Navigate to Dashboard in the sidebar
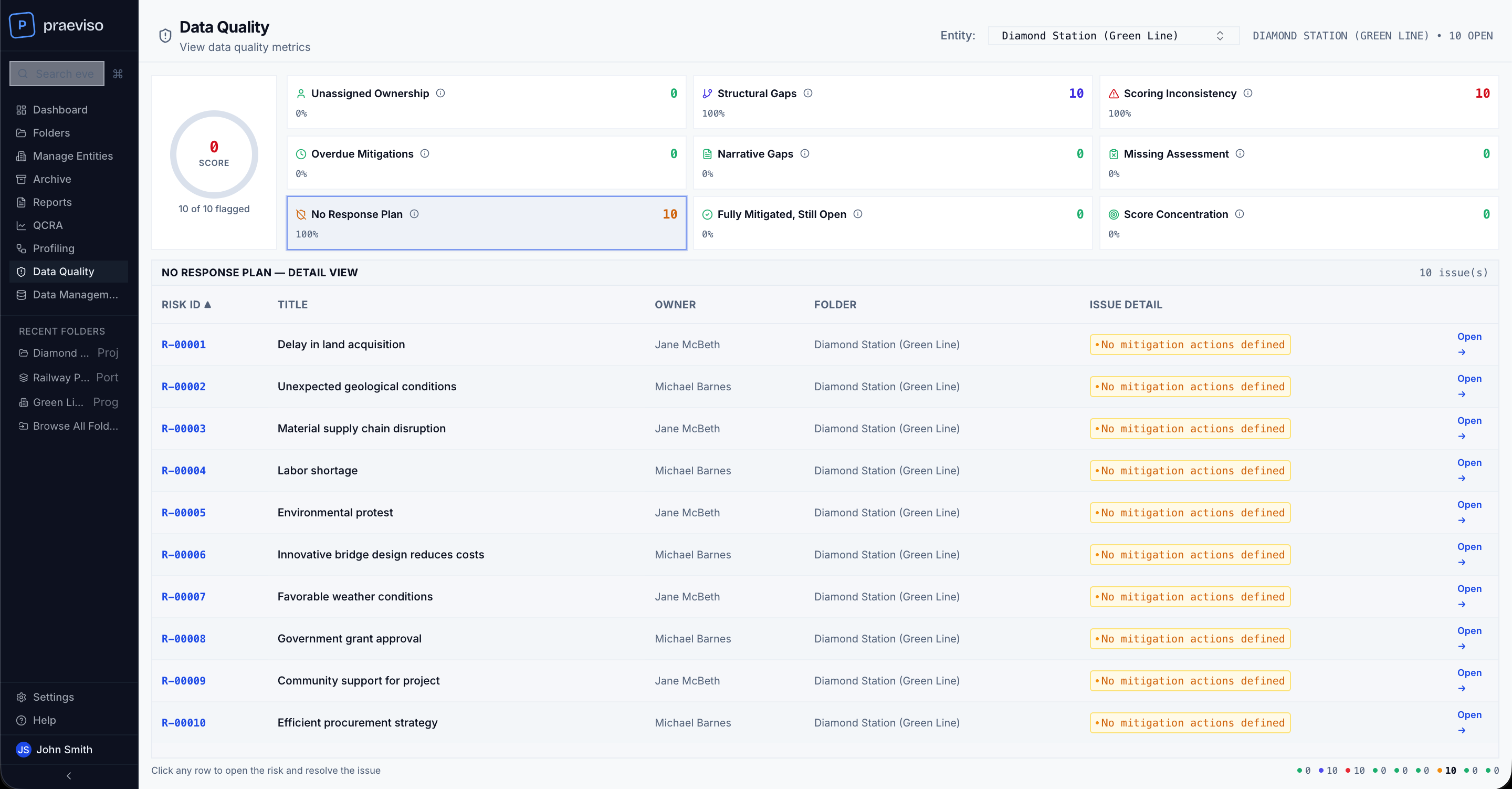 click(x=59, y=109)
